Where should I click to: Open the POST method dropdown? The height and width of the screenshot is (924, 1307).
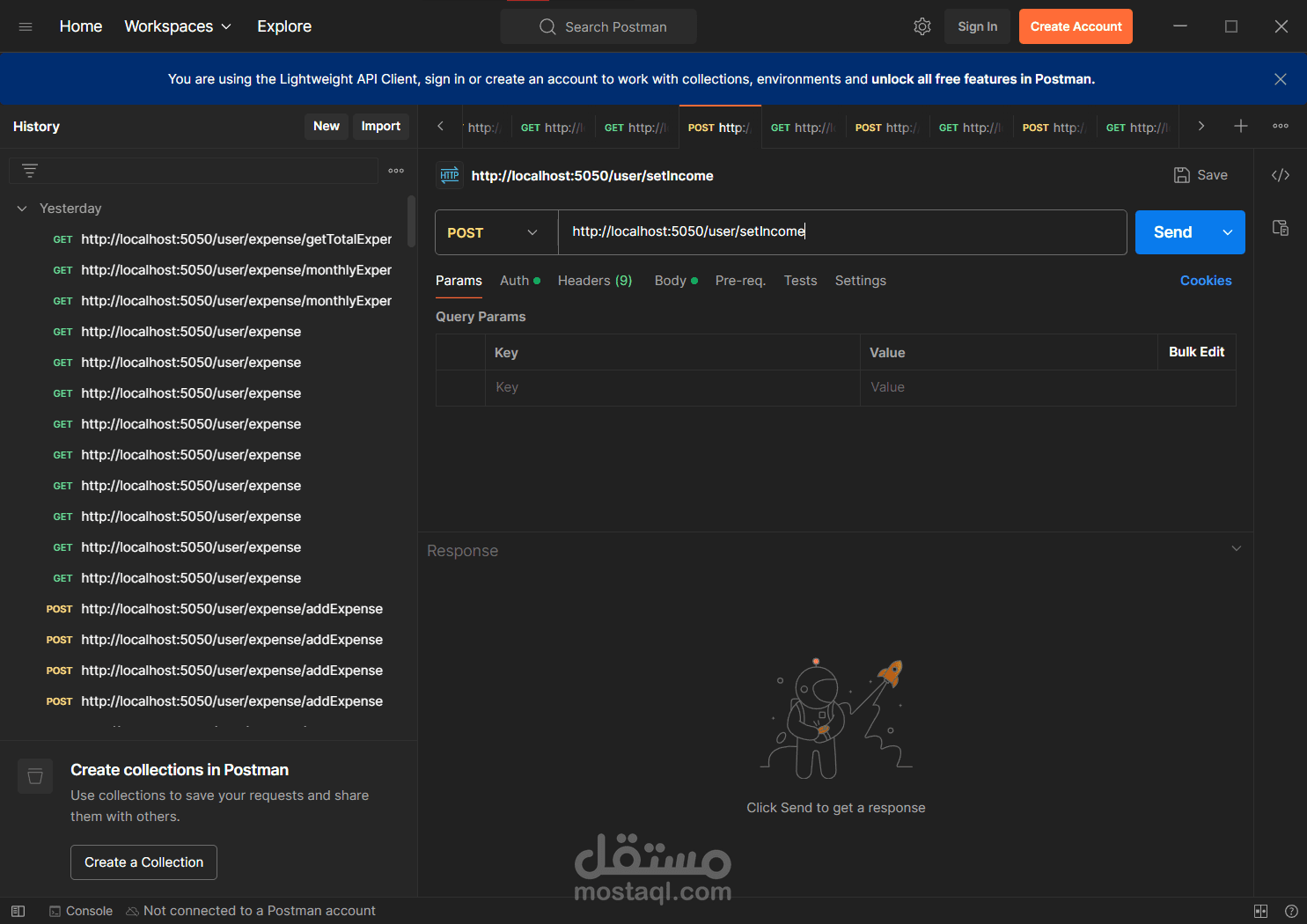(x=496, y=232)
